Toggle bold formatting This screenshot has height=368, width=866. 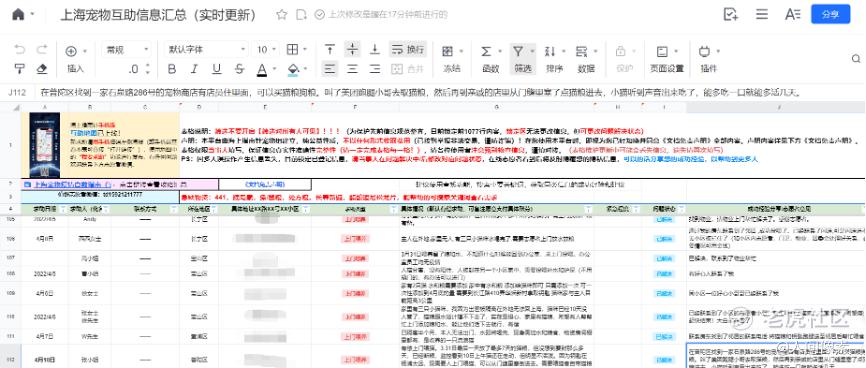(172, 69)
